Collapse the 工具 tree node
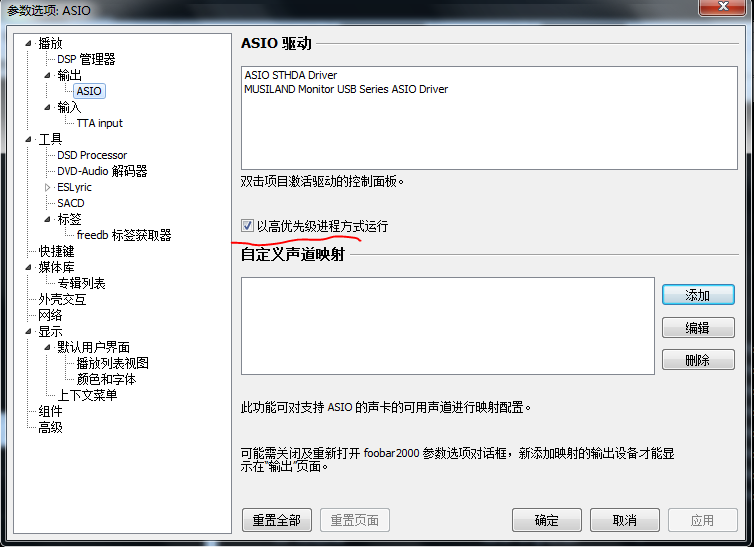Viewport: 754px width, 547px height. point(29,140)
